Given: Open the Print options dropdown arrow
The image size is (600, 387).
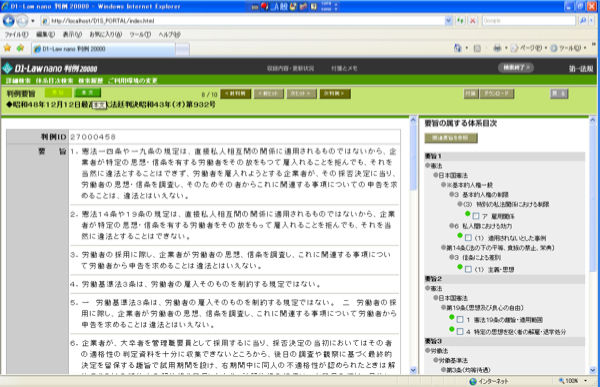Looking at the screenshot, I should pyautogui.click(x=506, y=48).
